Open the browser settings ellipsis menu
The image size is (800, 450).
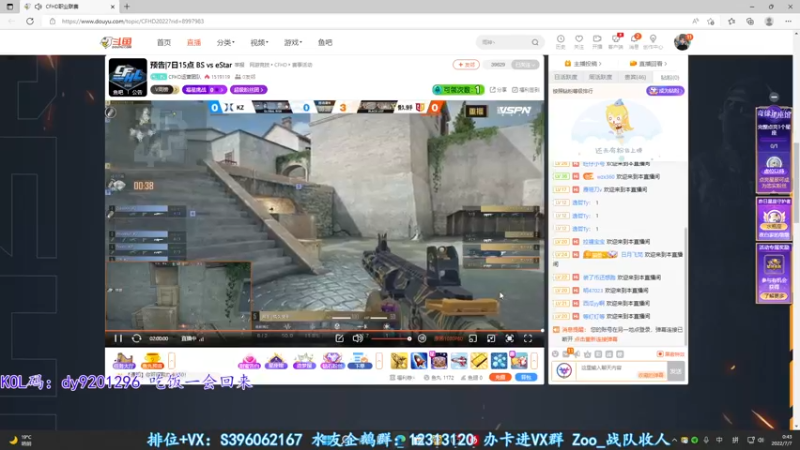coord(788,21)
